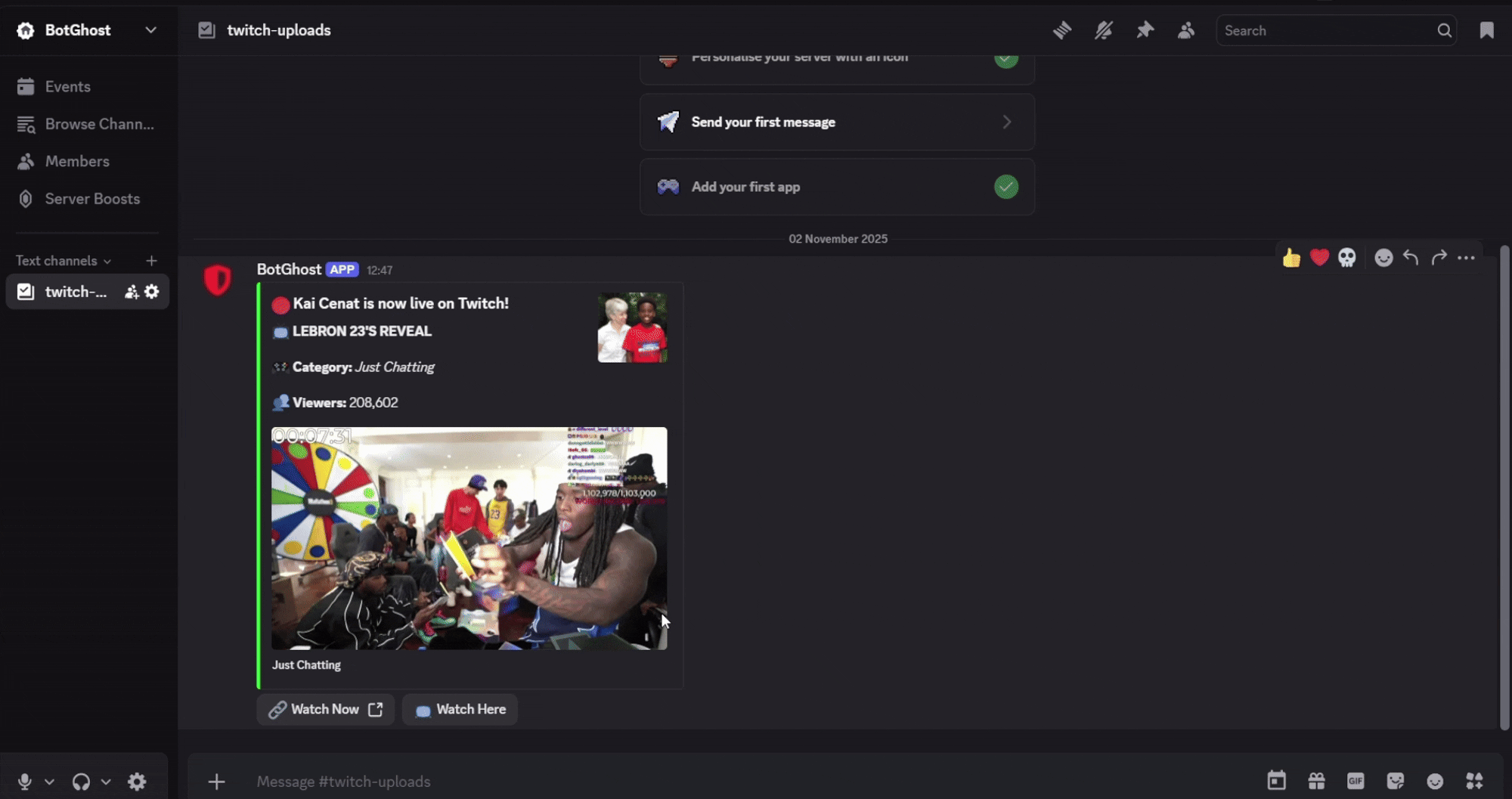Open the GIF picker

tap(1356, 781)
